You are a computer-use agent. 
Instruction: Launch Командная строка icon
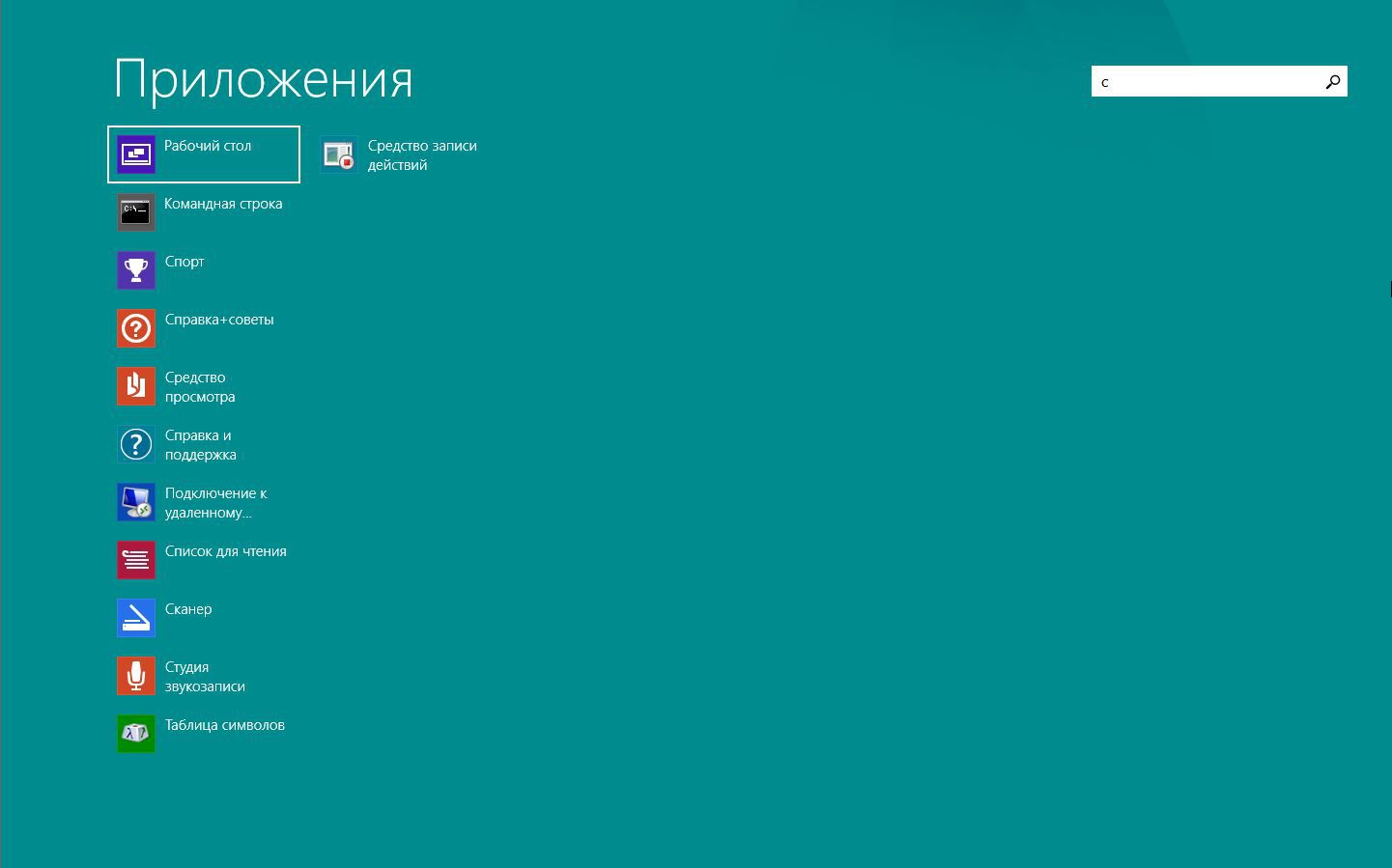pos(136,212)
